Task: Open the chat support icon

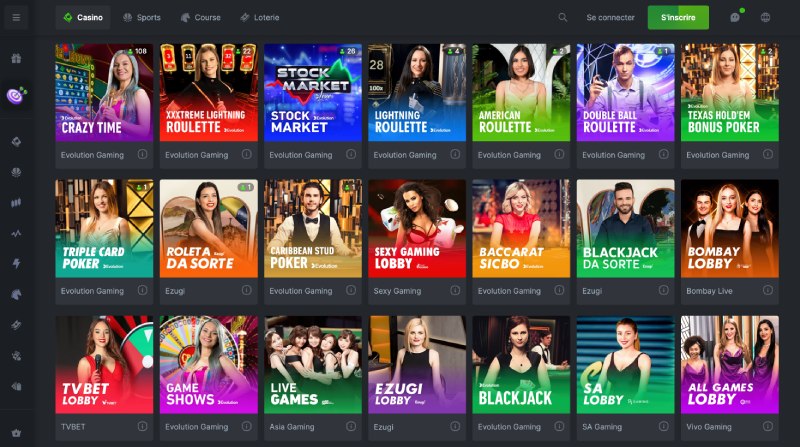Action: click(x=735, y=17)
